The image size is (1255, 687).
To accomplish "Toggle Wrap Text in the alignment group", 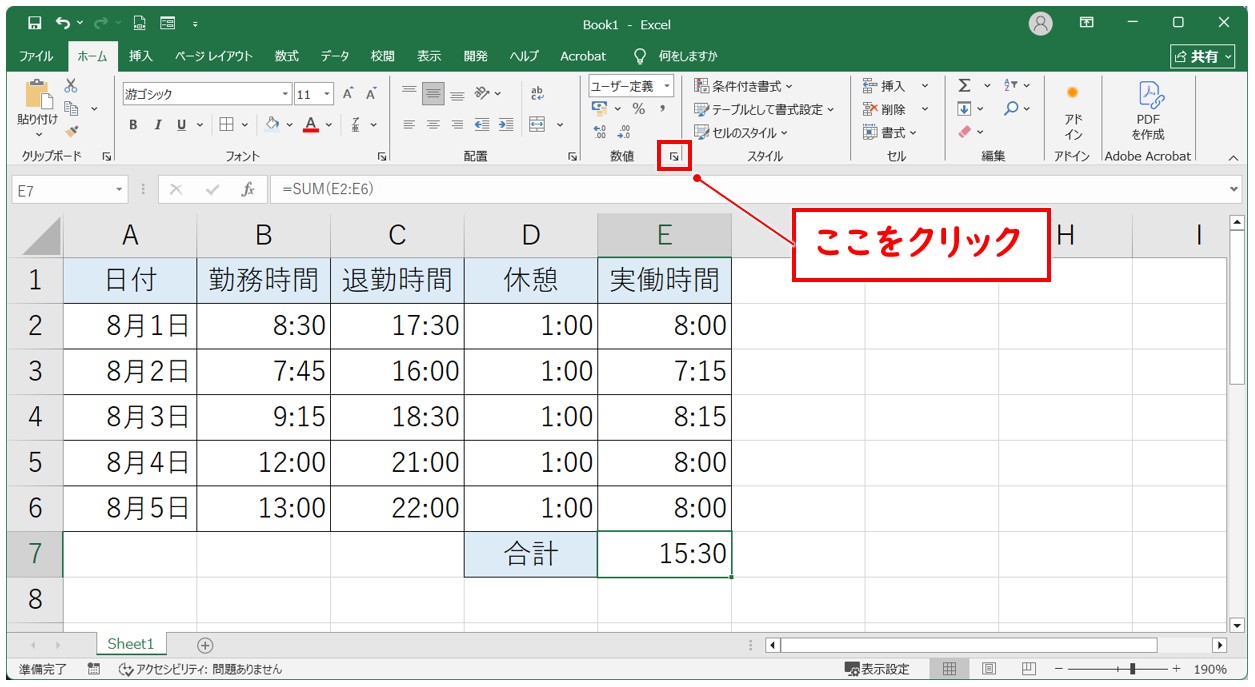I will (x=537, y=94).
